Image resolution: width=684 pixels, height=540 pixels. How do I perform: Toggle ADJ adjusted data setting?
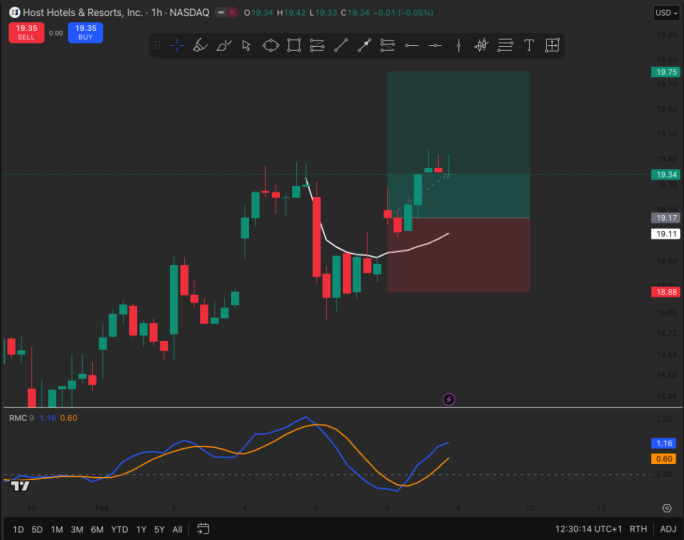tap(668, 529)
